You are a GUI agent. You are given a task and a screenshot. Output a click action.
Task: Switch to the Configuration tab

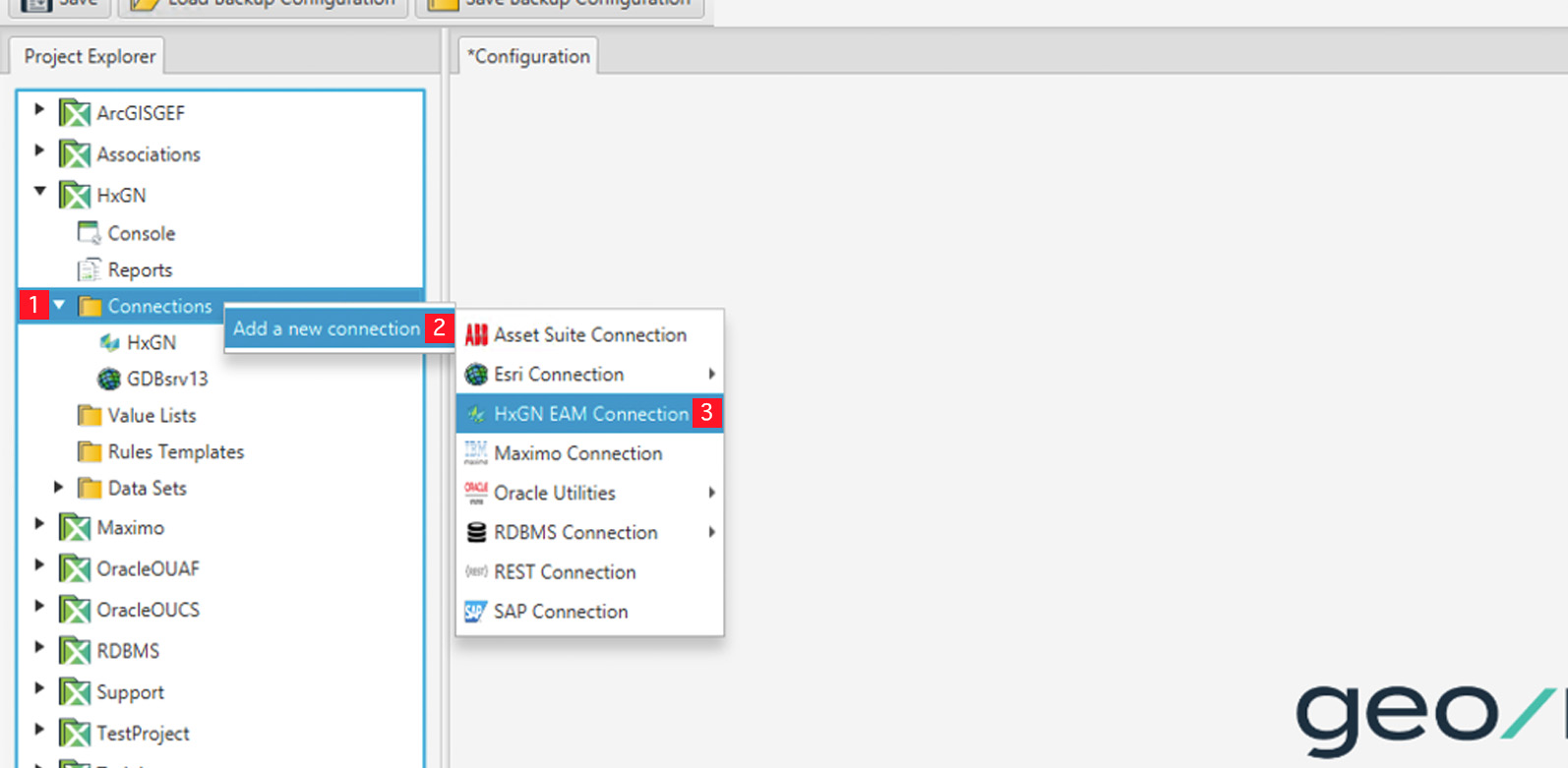tap(529, 57)
